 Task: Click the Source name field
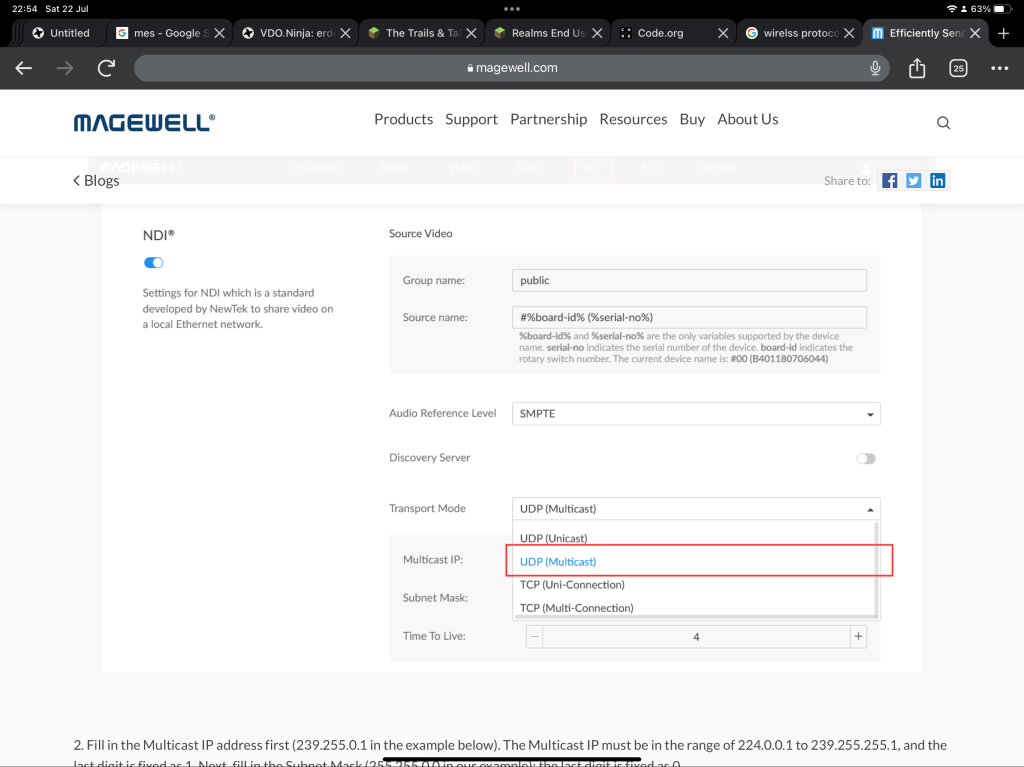click(x=689, y=318)
